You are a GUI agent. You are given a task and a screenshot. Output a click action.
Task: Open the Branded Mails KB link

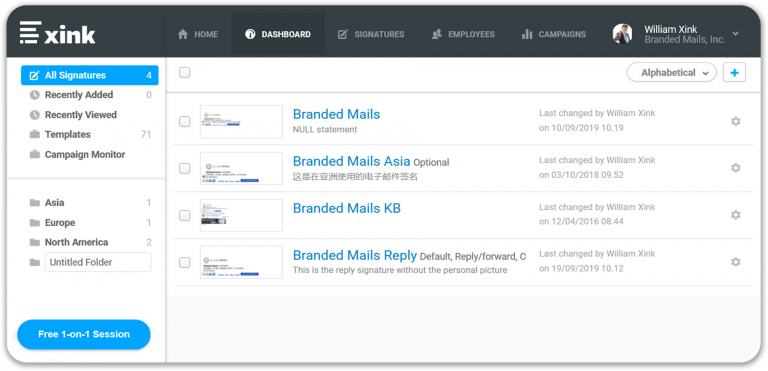347,208
